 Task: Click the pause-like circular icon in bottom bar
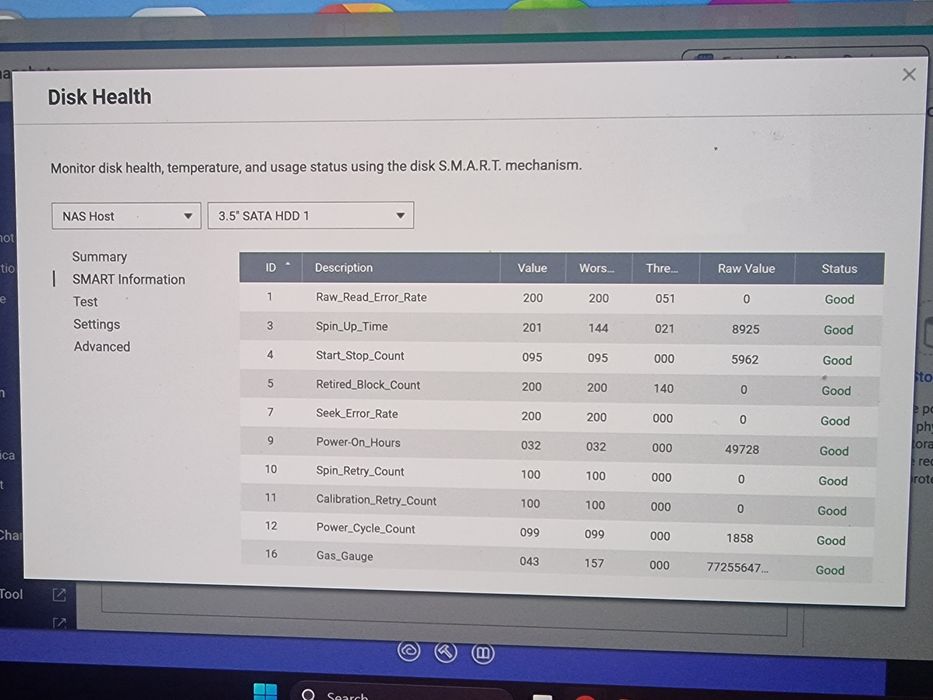483,654
